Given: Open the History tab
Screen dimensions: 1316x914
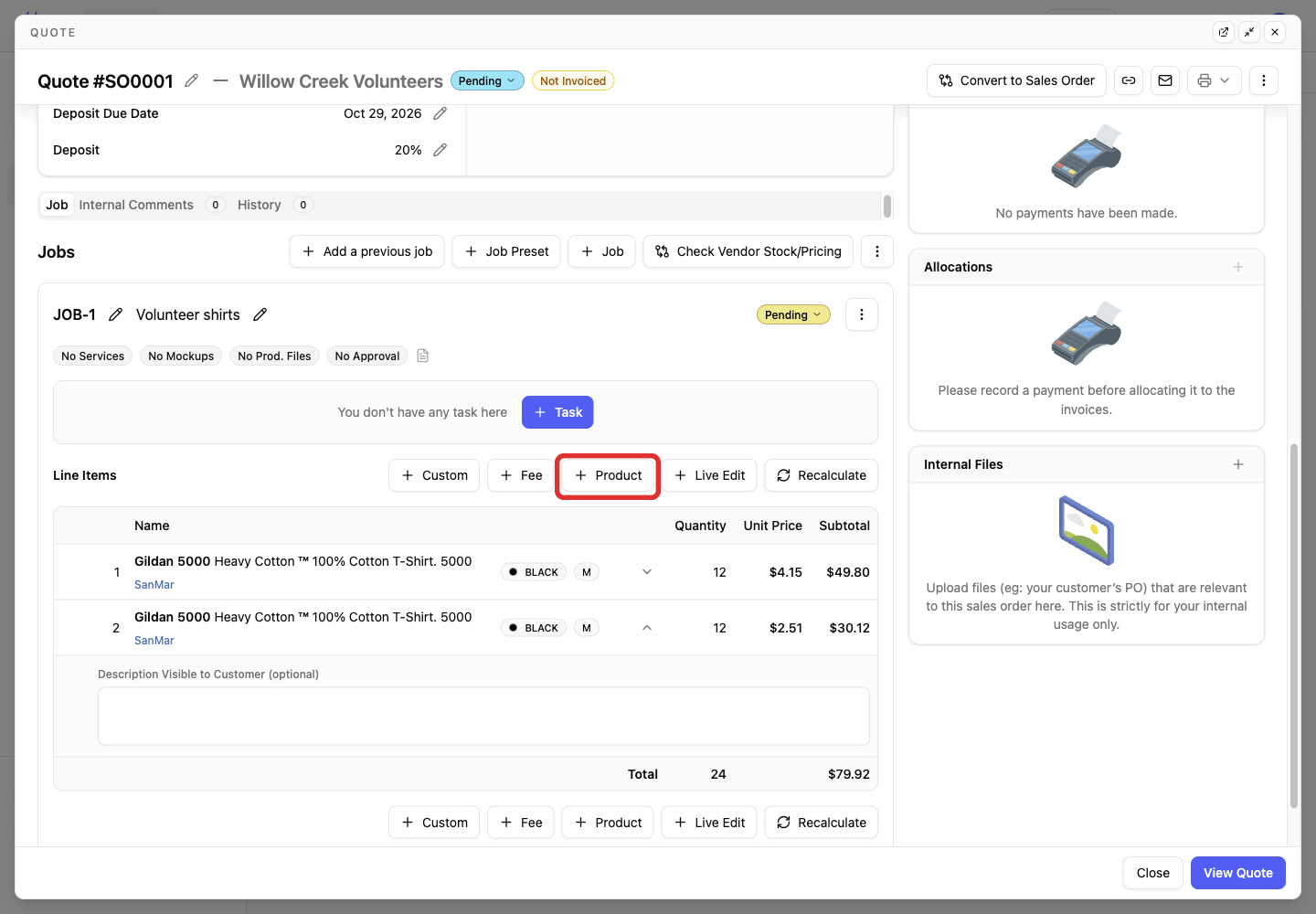Looking at the screenshot, I should click(x=260, y=205).
